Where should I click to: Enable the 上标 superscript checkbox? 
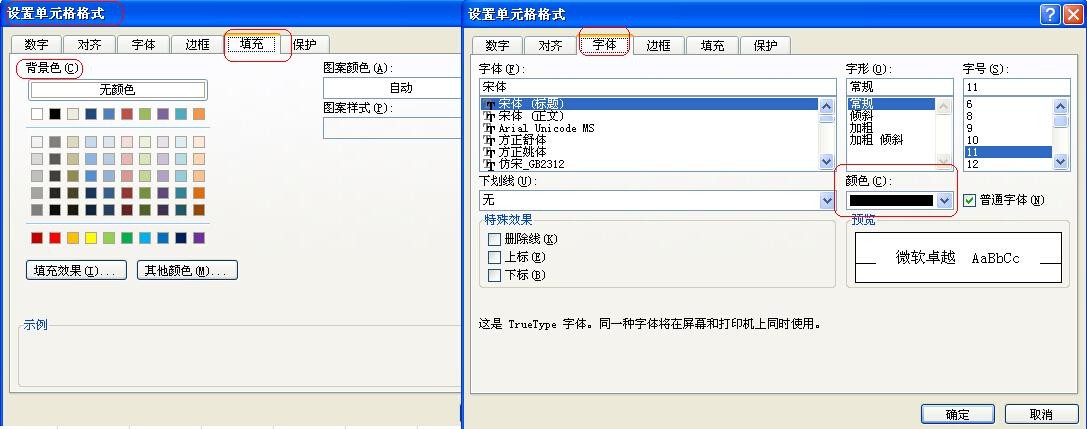[x=494, y=257]
